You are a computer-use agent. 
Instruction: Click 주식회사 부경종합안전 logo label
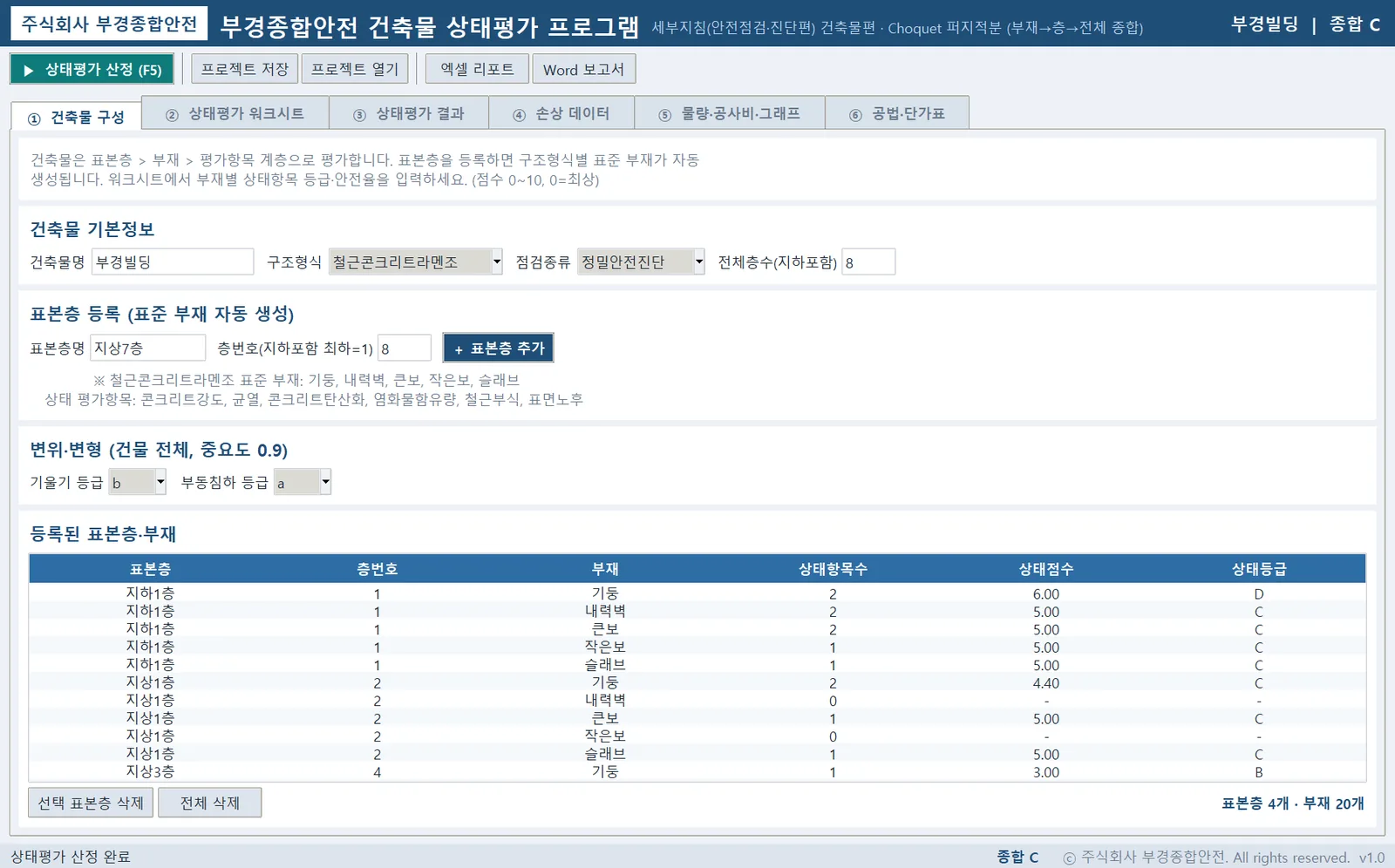pos(109,24)
